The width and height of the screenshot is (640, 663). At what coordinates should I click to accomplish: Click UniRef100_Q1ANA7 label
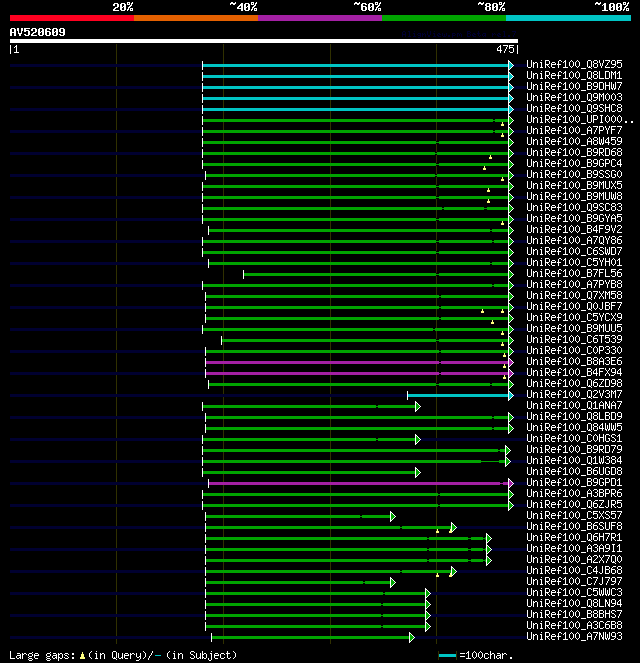point(574,405)
